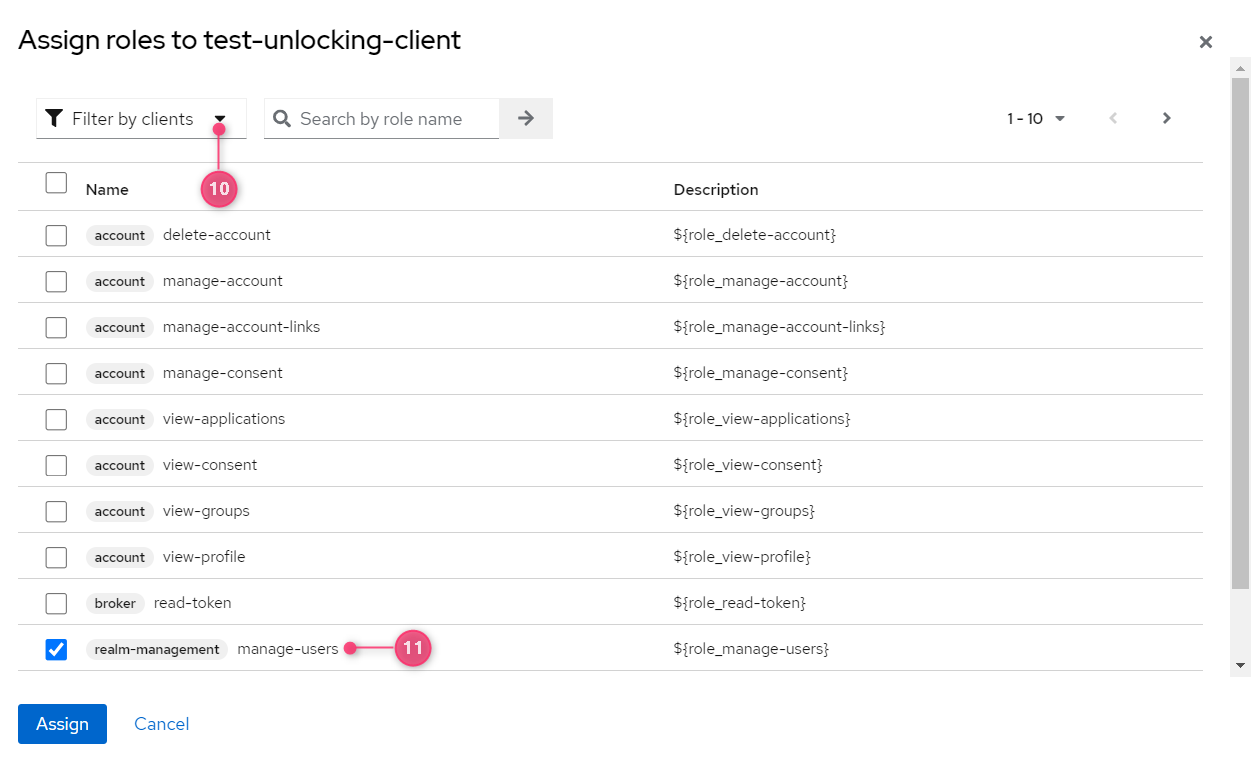Click the manage-account role name
This screenshot has width=1251, height=766.
coord(223,281)
